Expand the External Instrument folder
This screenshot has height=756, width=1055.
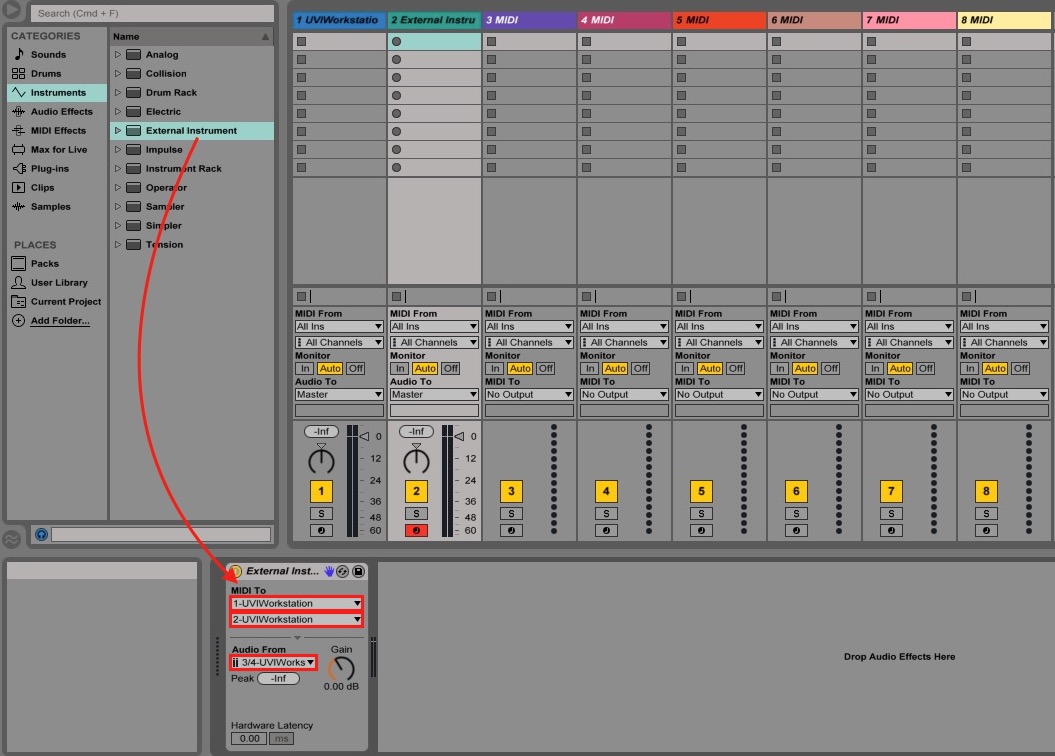pos(118,130)
